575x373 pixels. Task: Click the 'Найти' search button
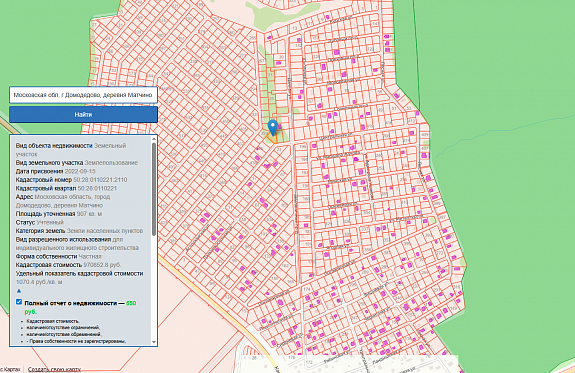[x=83, y=115]
